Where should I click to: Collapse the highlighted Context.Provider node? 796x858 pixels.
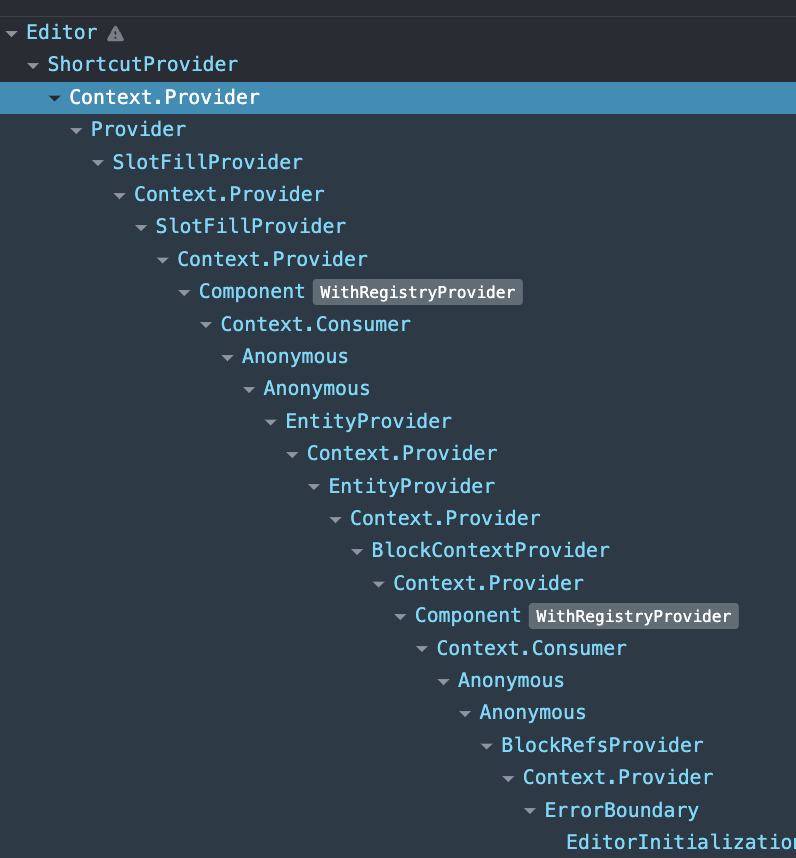55,97
